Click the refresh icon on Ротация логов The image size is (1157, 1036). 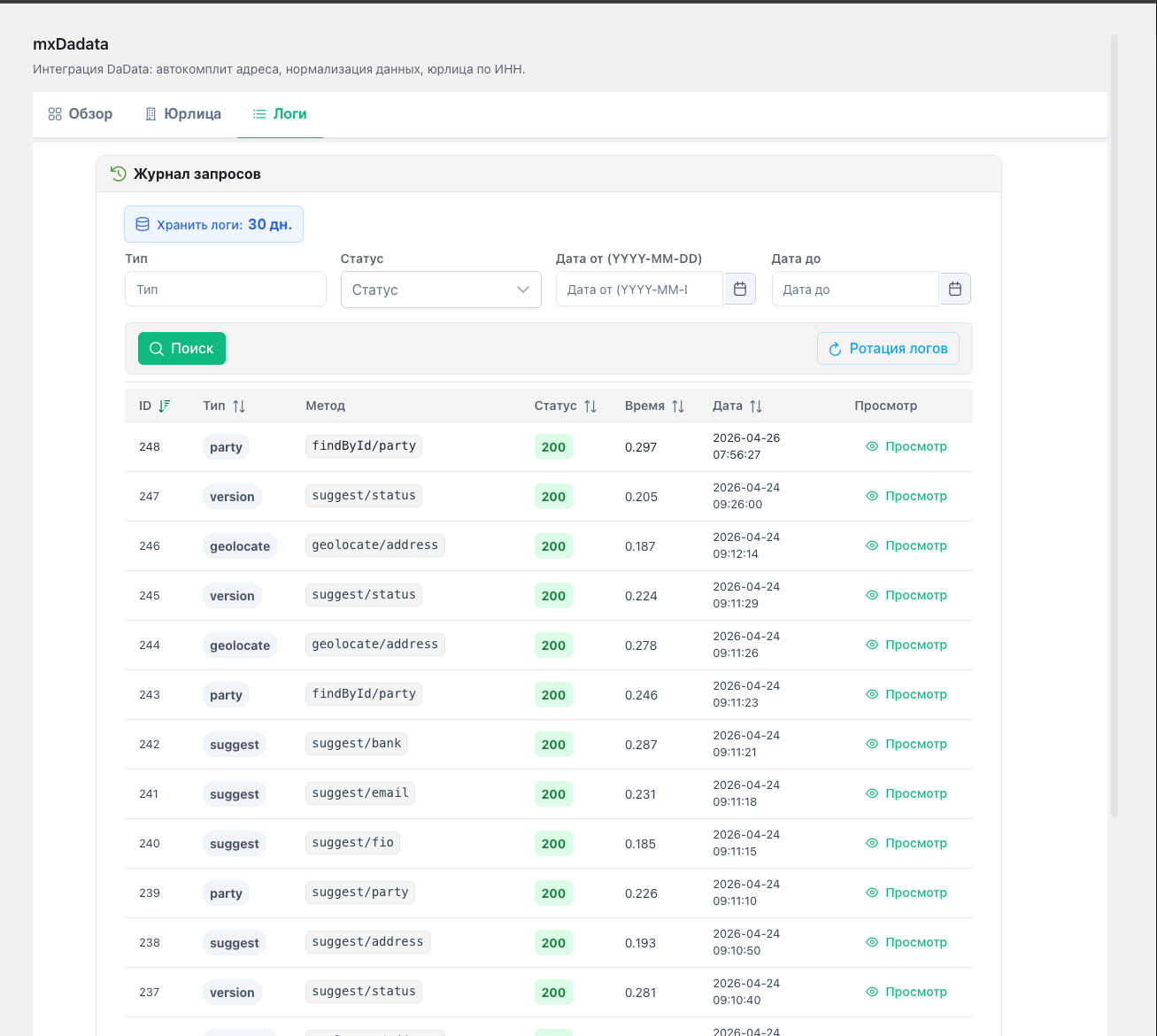[835, 349]
